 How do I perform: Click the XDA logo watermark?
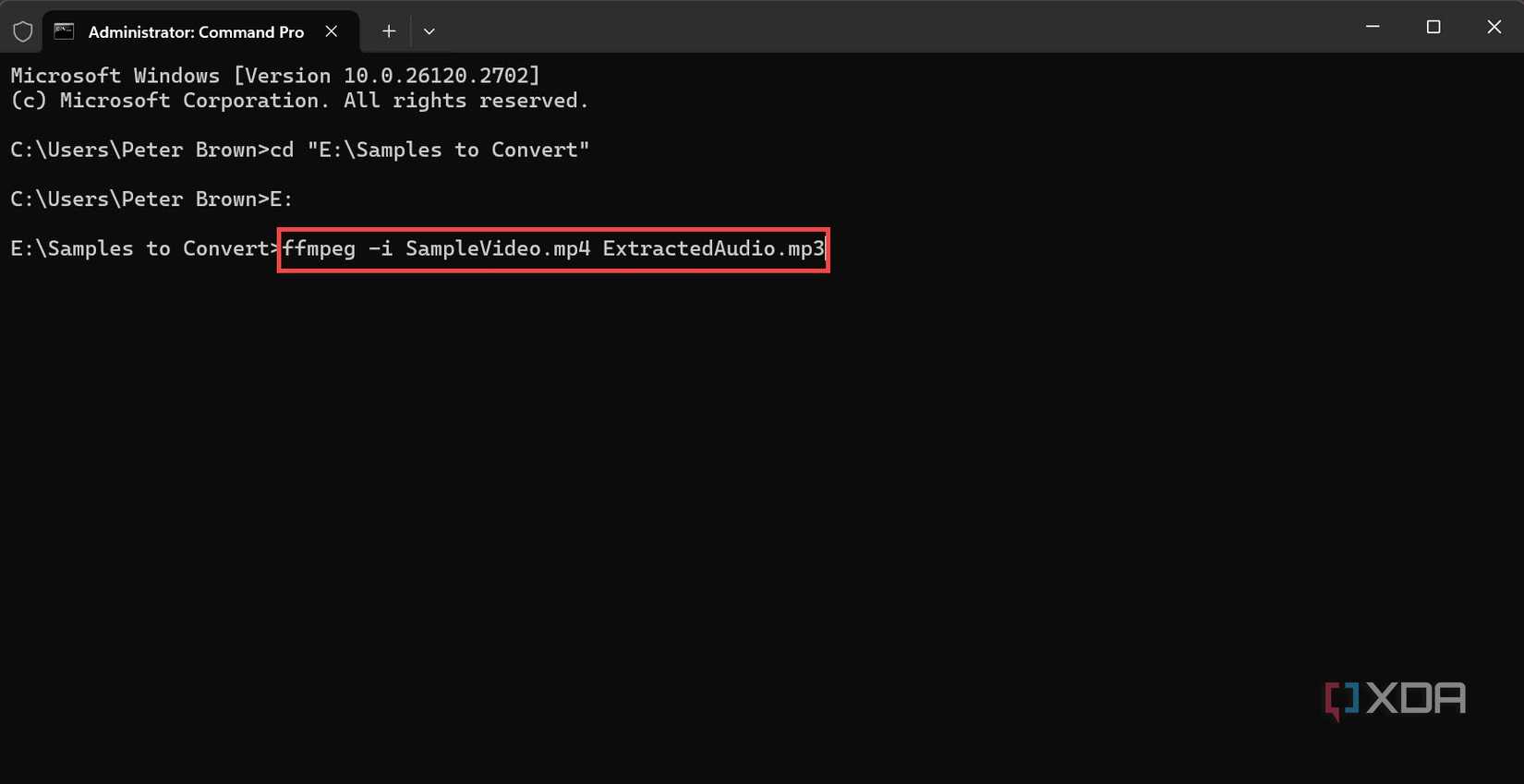tap(1395, 699)
